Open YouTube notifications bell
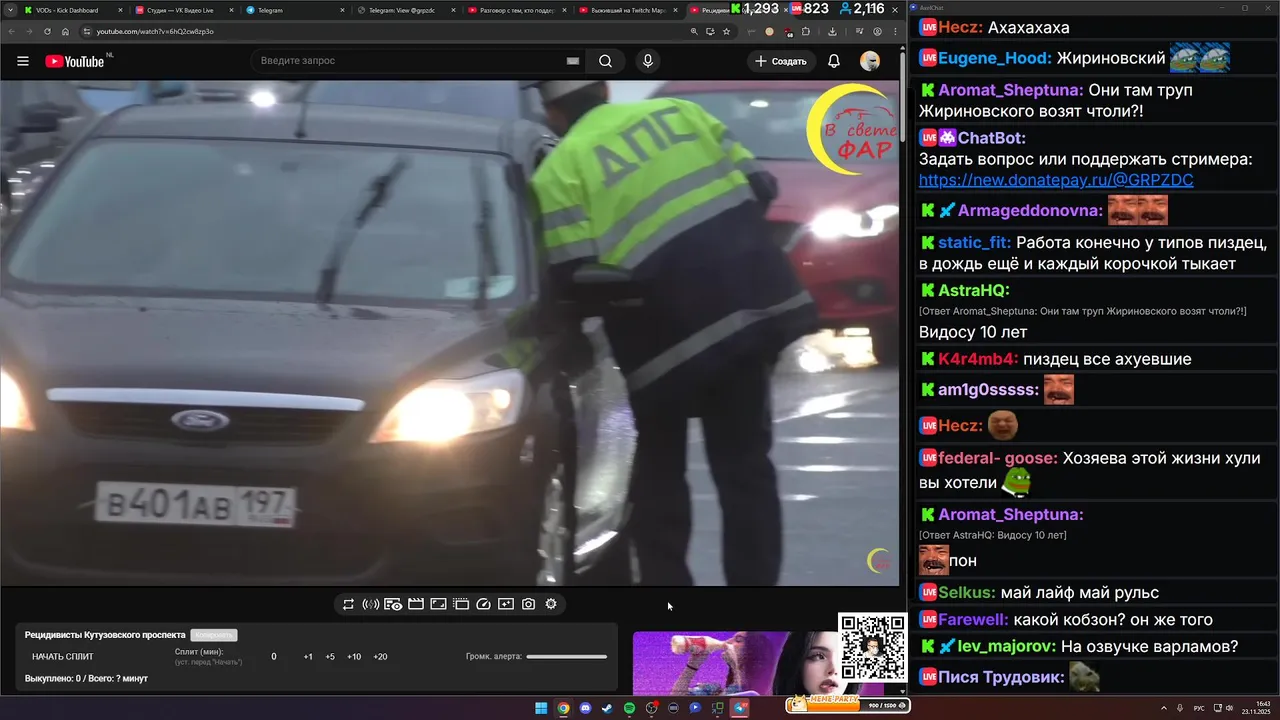Viewport: 1280px width, 720px height. point(834,61)
